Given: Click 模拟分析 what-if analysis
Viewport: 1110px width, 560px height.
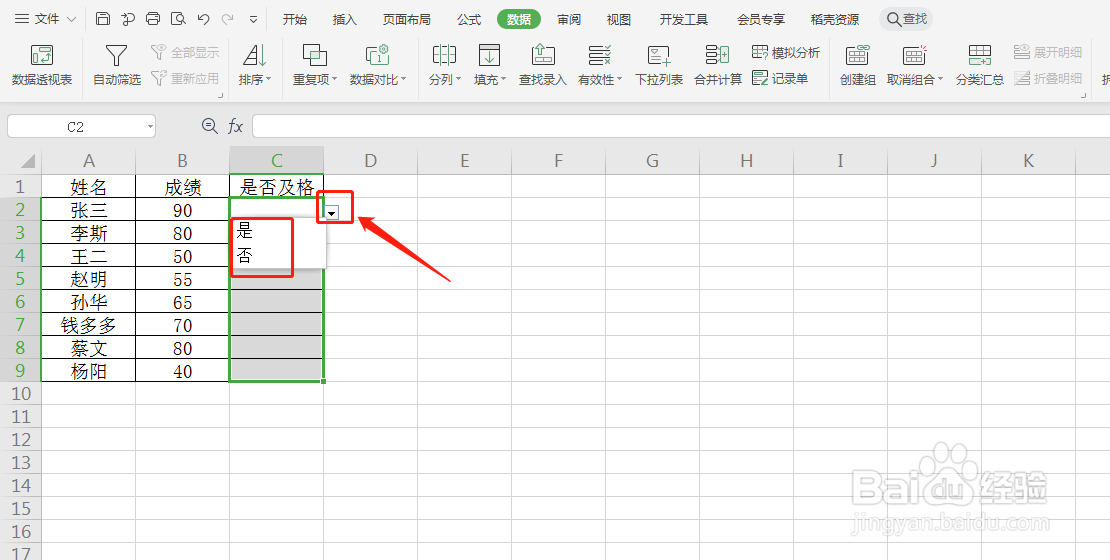Looking at the screenshot, I should tap(786, 52).
